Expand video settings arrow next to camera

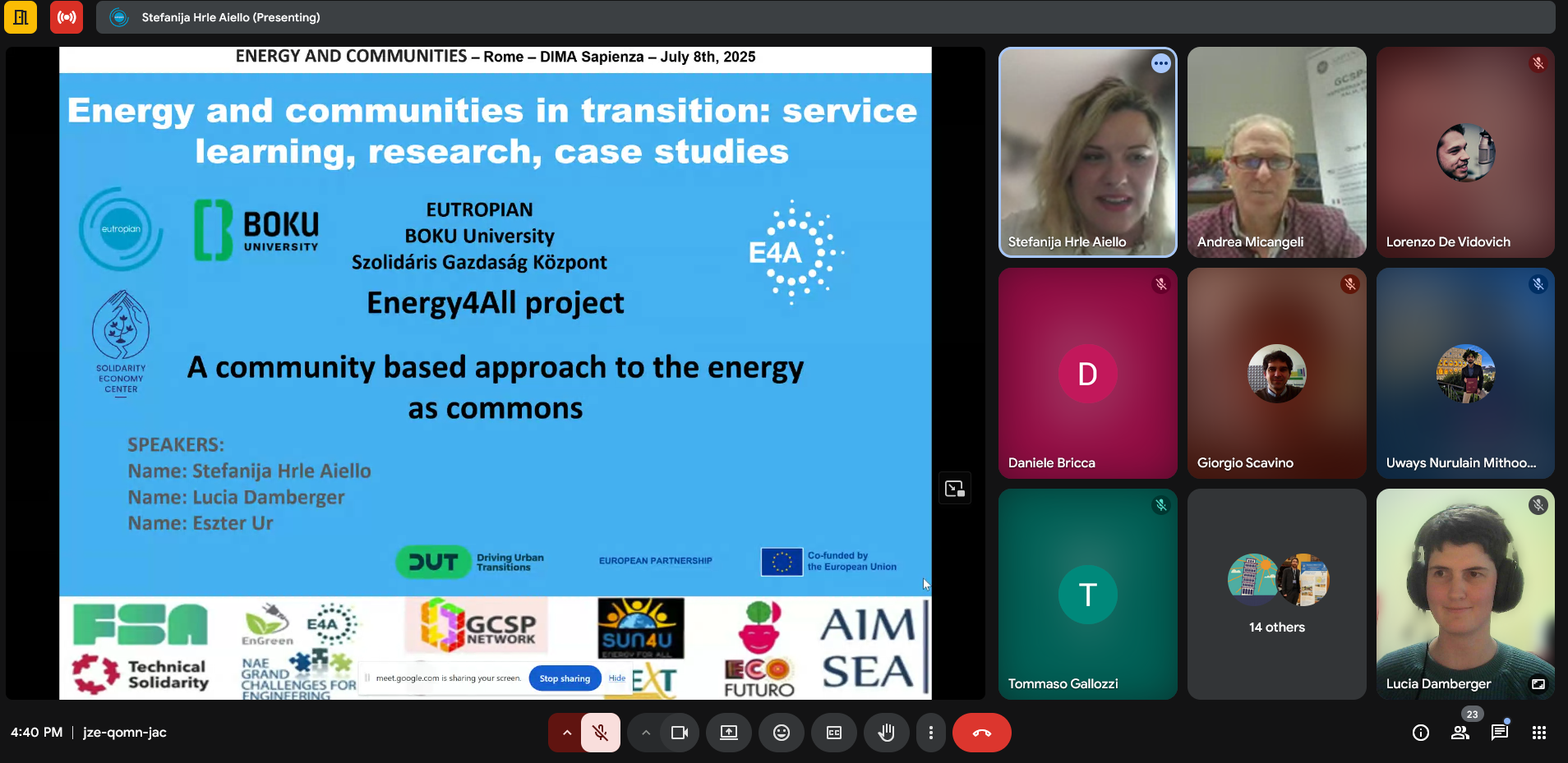[646, 733]
